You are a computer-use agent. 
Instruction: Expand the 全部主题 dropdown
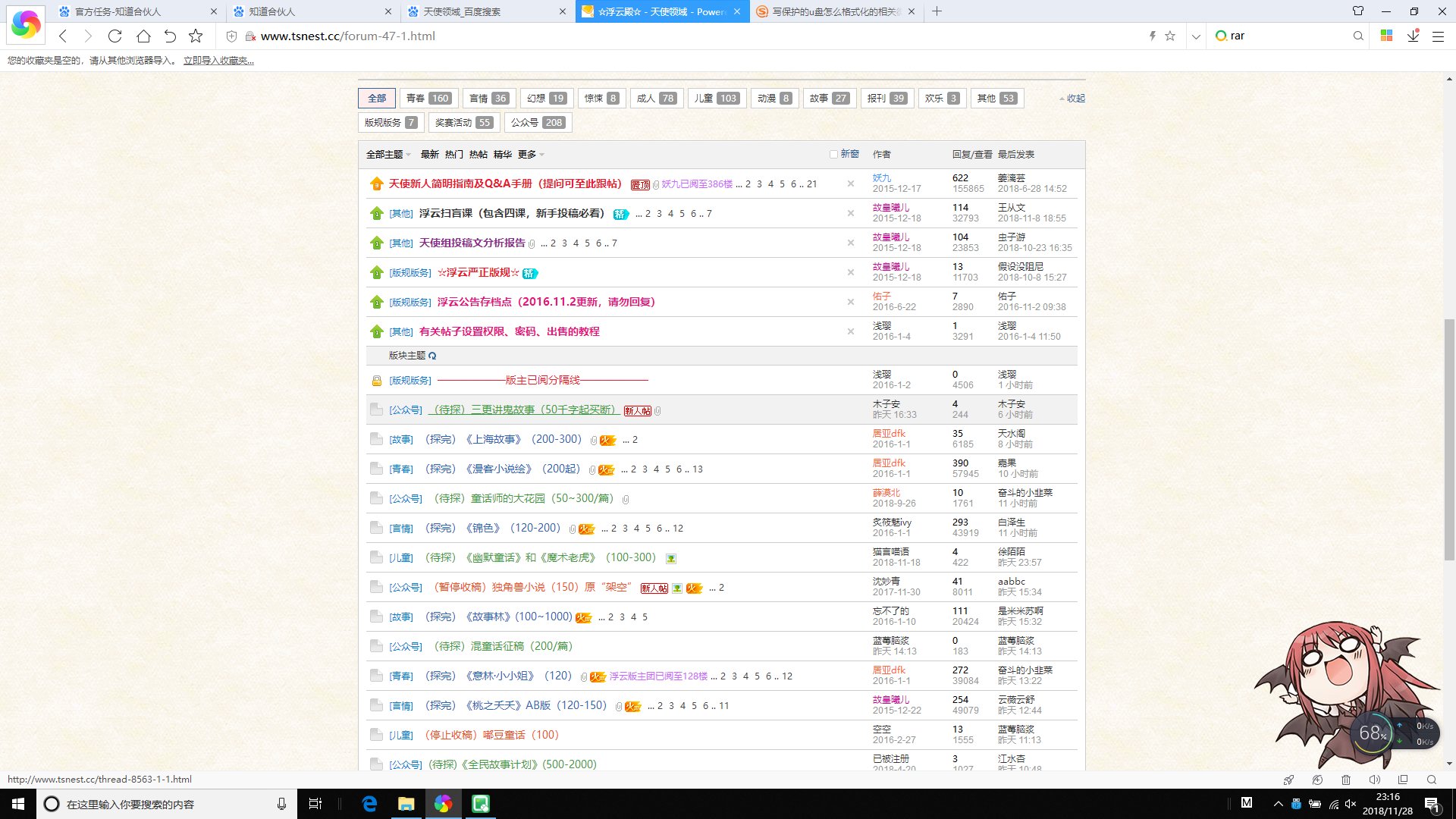pyautogui.click(x=388, y=154)
